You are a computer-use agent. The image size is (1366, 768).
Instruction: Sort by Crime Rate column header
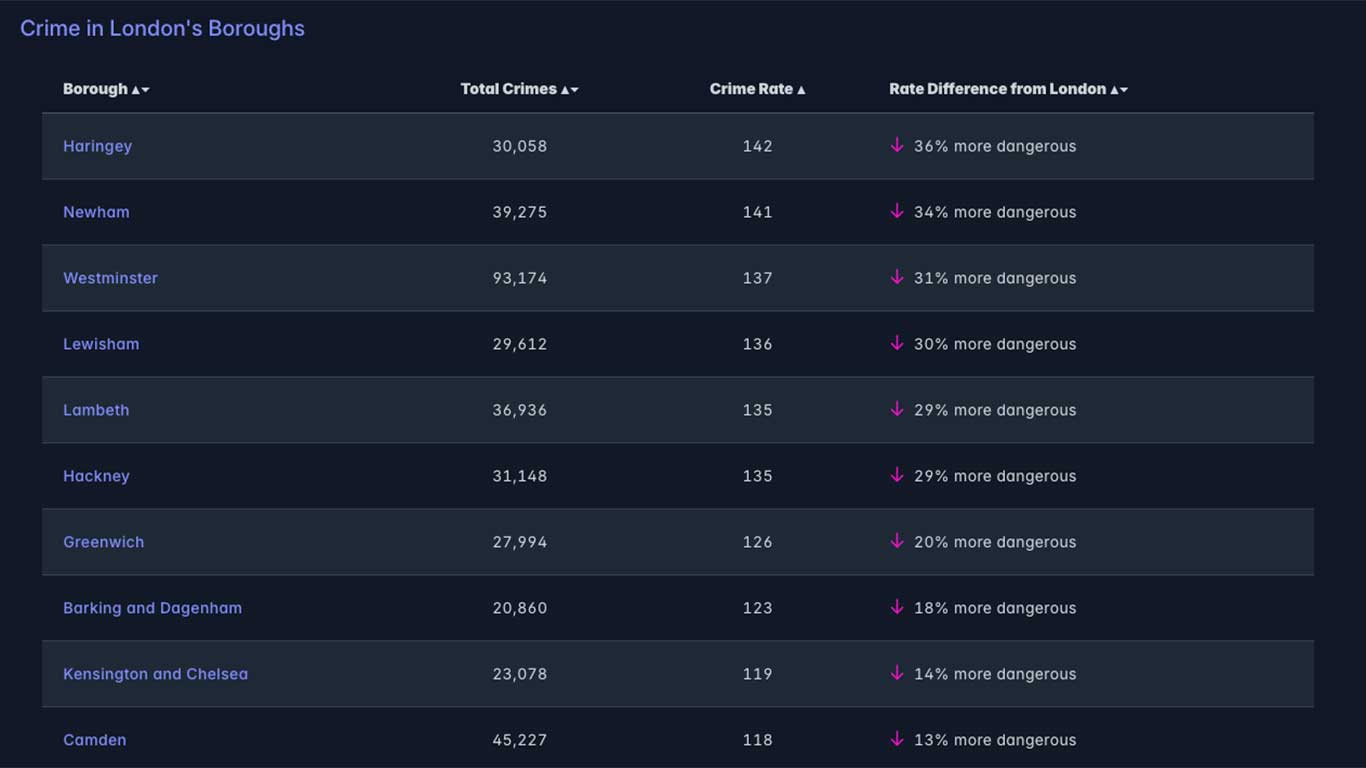point(757,89)
